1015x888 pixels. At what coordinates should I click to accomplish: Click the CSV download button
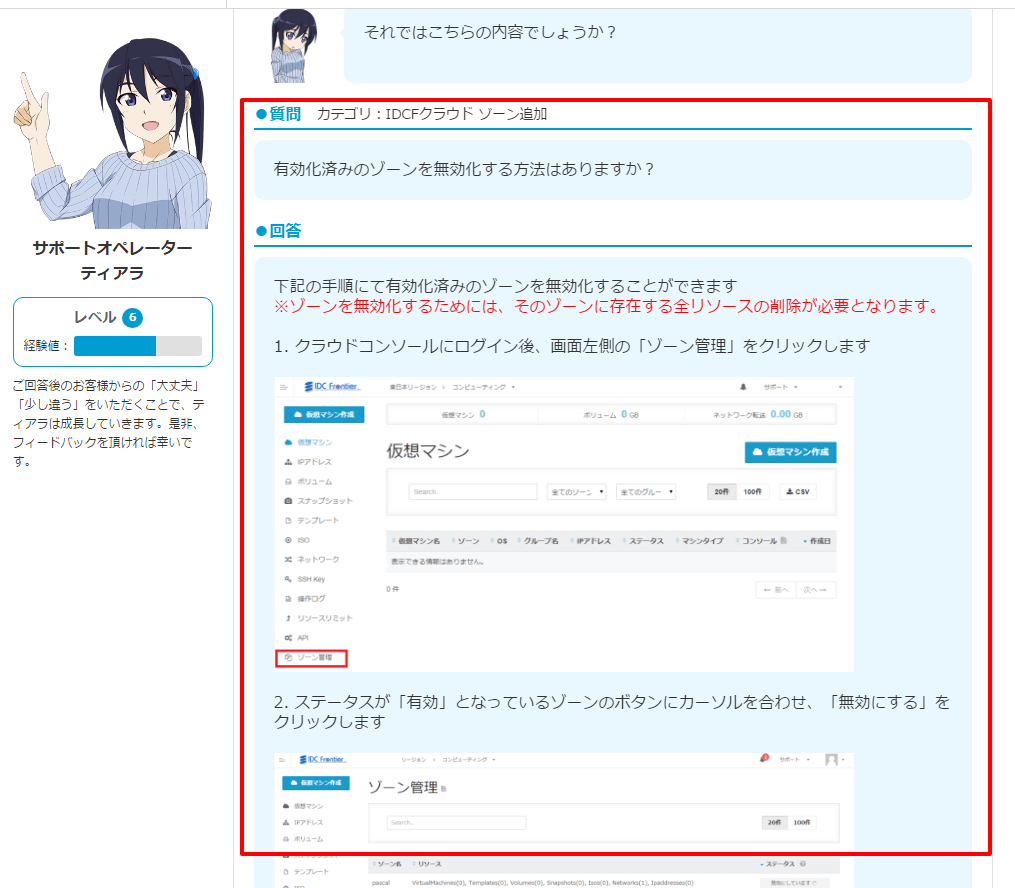[x=797, y=492]
